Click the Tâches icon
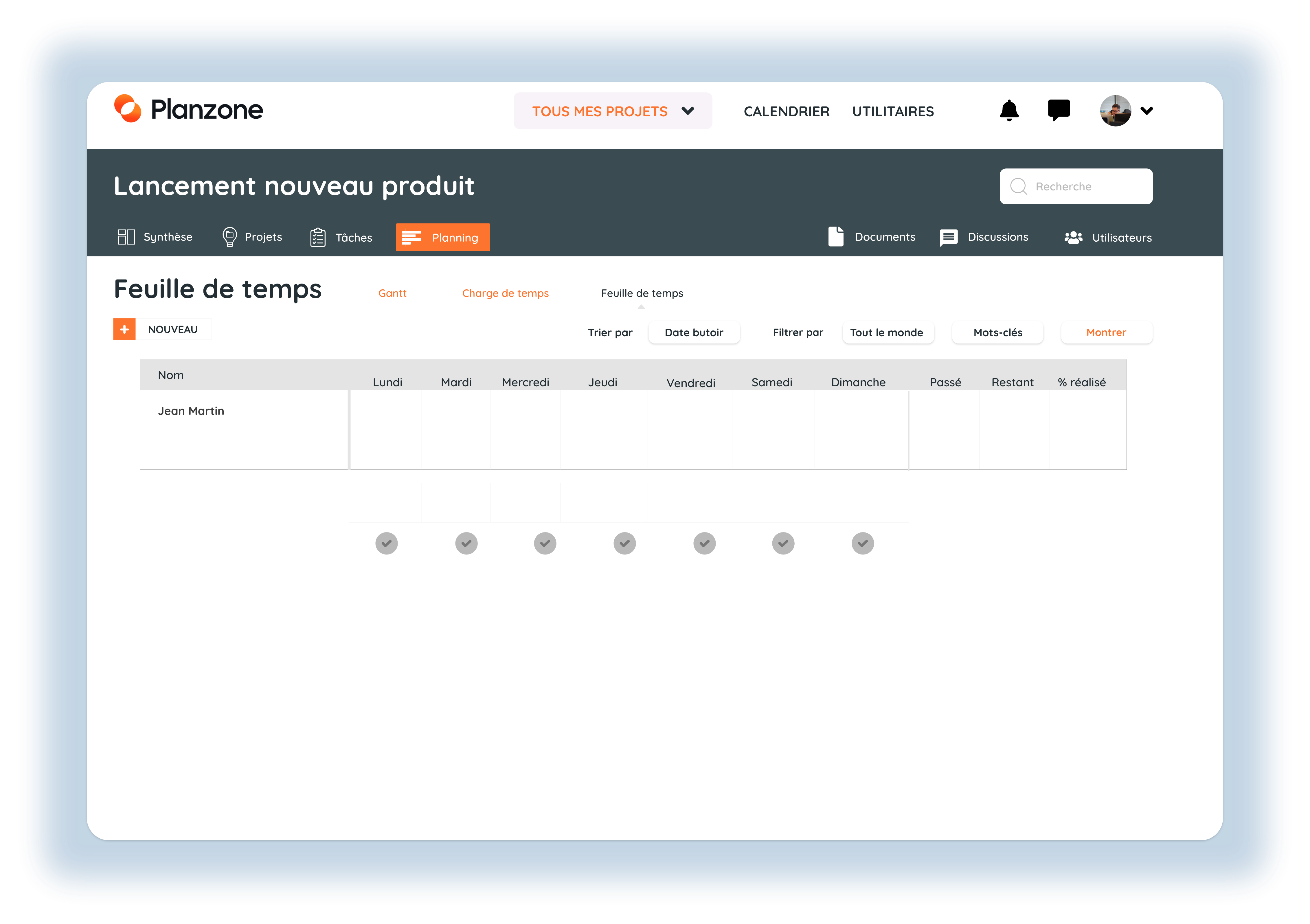 pyautogui.click(x=318, y=237)
